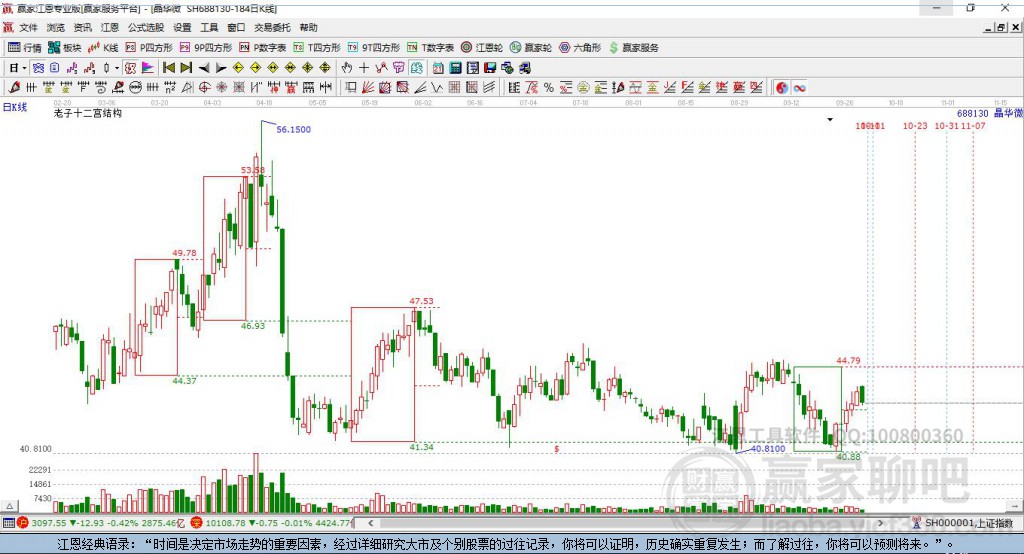Open the 日 period dropdown arrow
This screenshot has width=1024, height=554.
24,68
